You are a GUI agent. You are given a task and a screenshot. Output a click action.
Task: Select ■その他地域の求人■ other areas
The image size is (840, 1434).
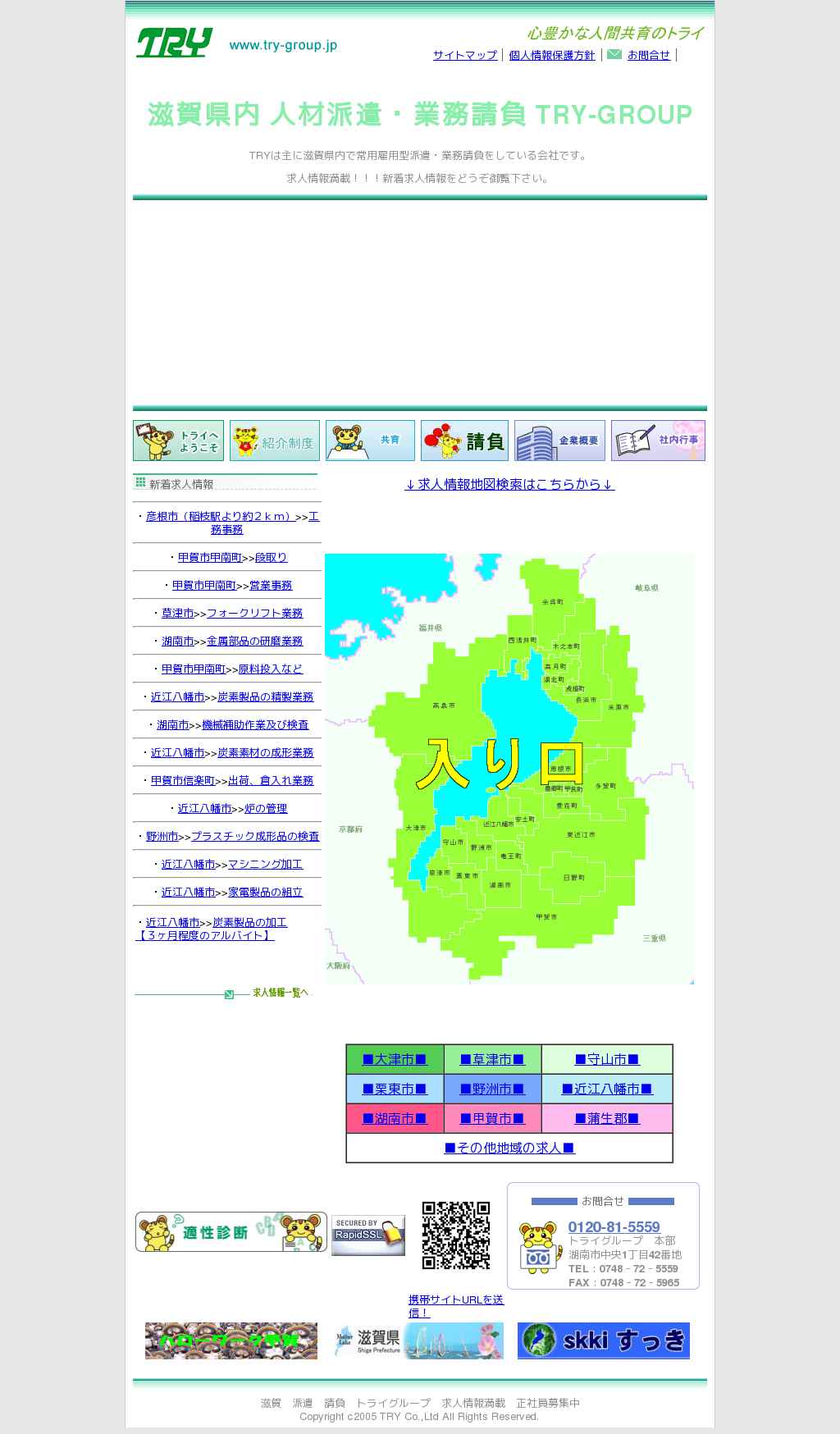(x=509, y=1148)
